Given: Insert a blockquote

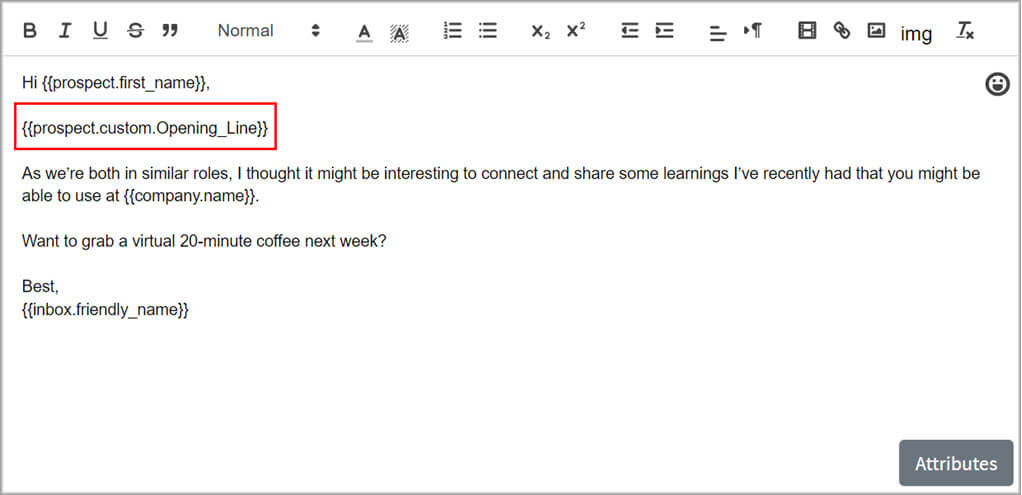Looking at the screenshot, I should 170,31.
